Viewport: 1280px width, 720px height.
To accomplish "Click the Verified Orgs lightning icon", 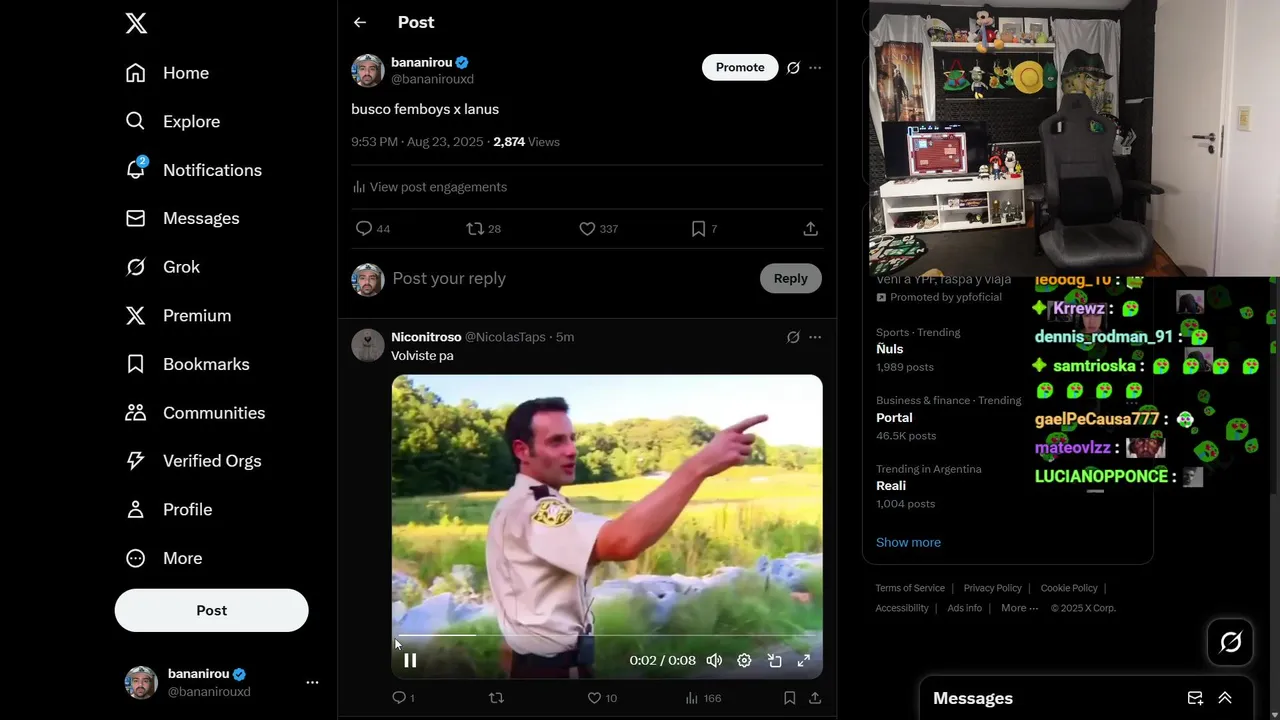I will (136, 461).
